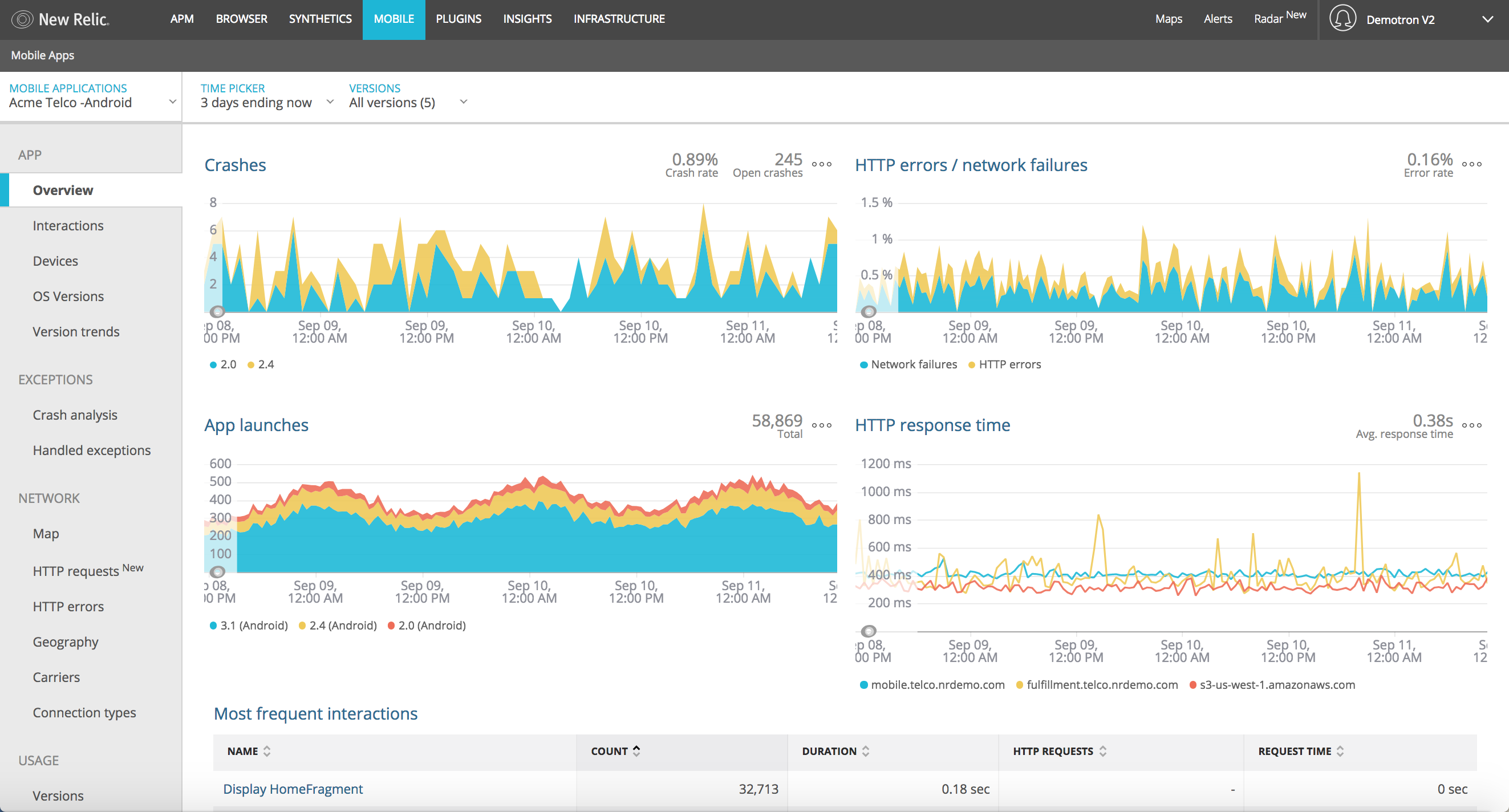Go to the INSIGHTS tab
Viewport: 1509px width, 812px height.
[527, 19]
